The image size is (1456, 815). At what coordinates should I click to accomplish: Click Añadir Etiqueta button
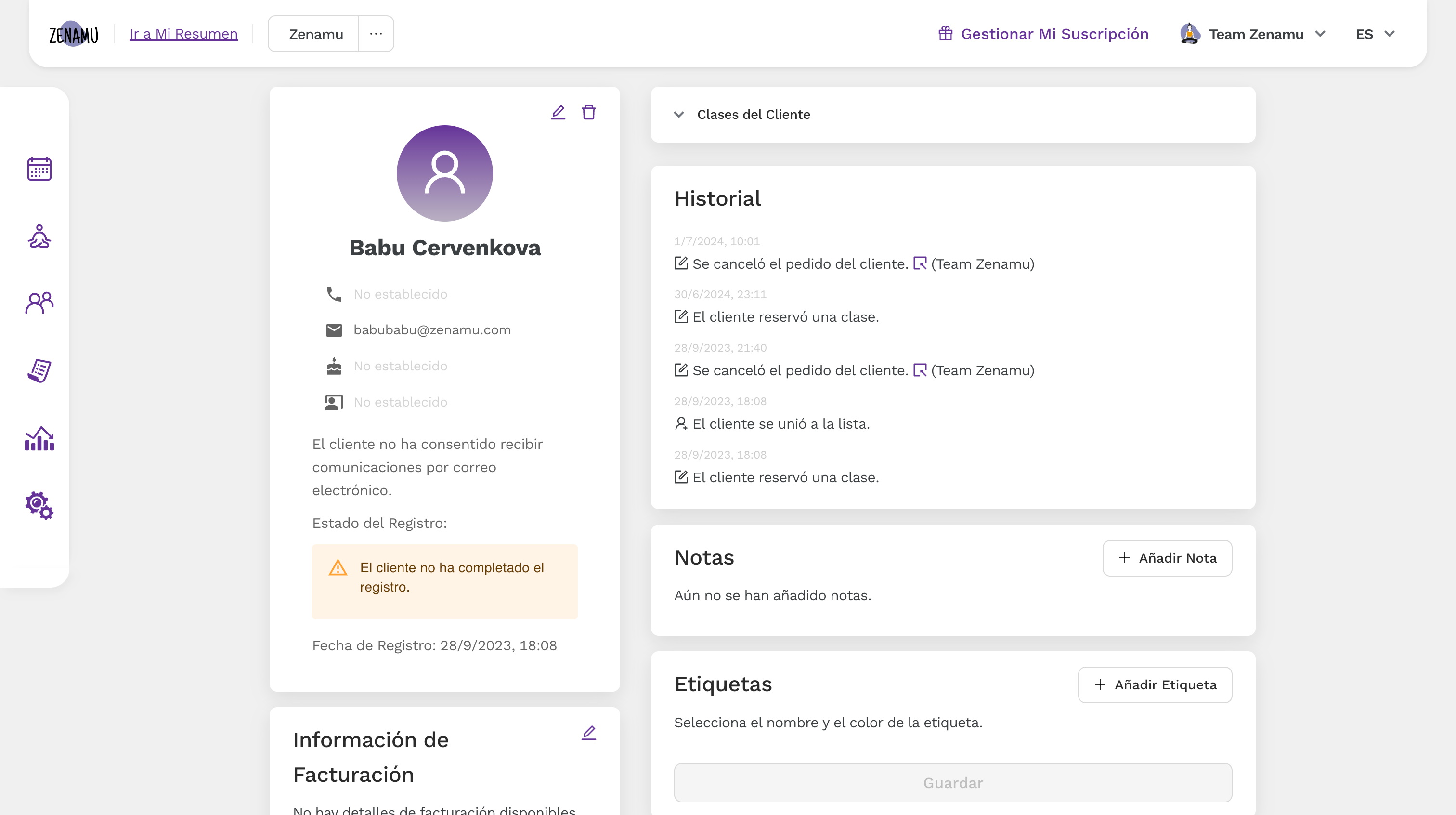pyautogui.click(x=1155, y=685)
